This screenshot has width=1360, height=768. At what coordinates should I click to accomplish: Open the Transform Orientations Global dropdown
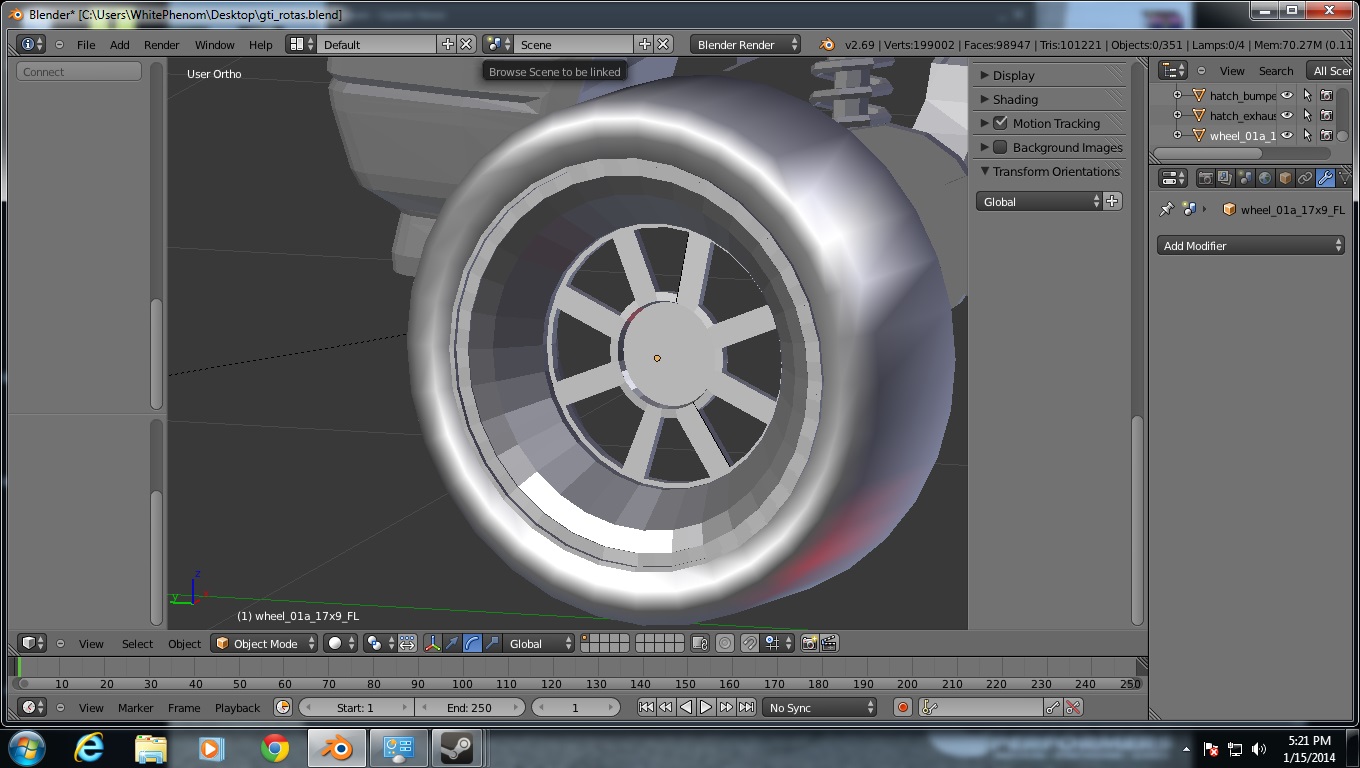click(x=1039, y=201)
